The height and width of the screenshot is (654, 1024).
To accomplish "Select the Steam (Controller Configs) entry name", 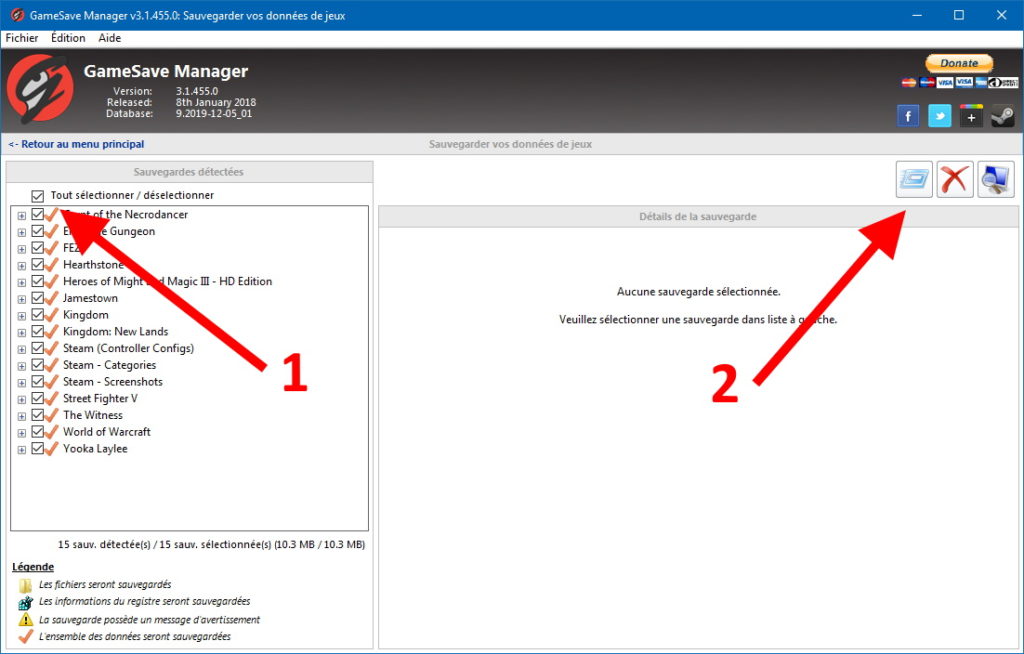I will pyautogui.click(x=129, y=348).
